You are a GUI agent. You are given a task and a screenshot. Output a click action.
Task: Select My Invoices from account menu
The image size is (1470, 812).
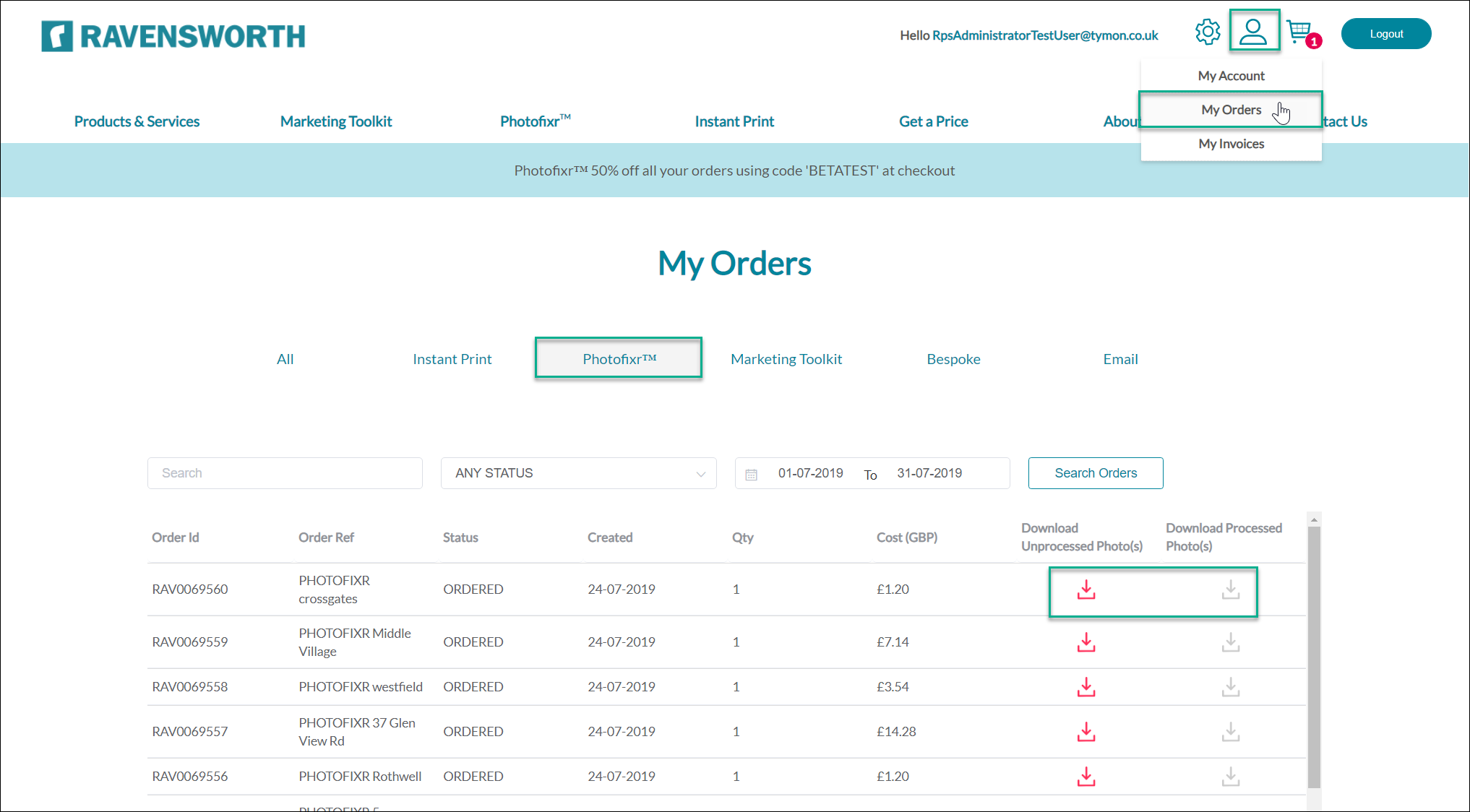tap(1231, 144)
